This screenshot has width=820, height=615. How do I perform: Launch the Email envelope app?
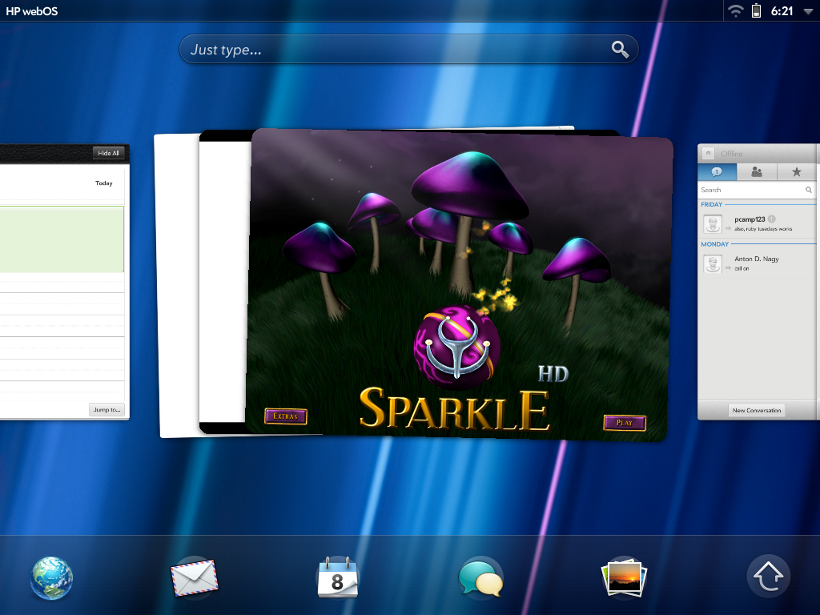(x=194, y=578)
